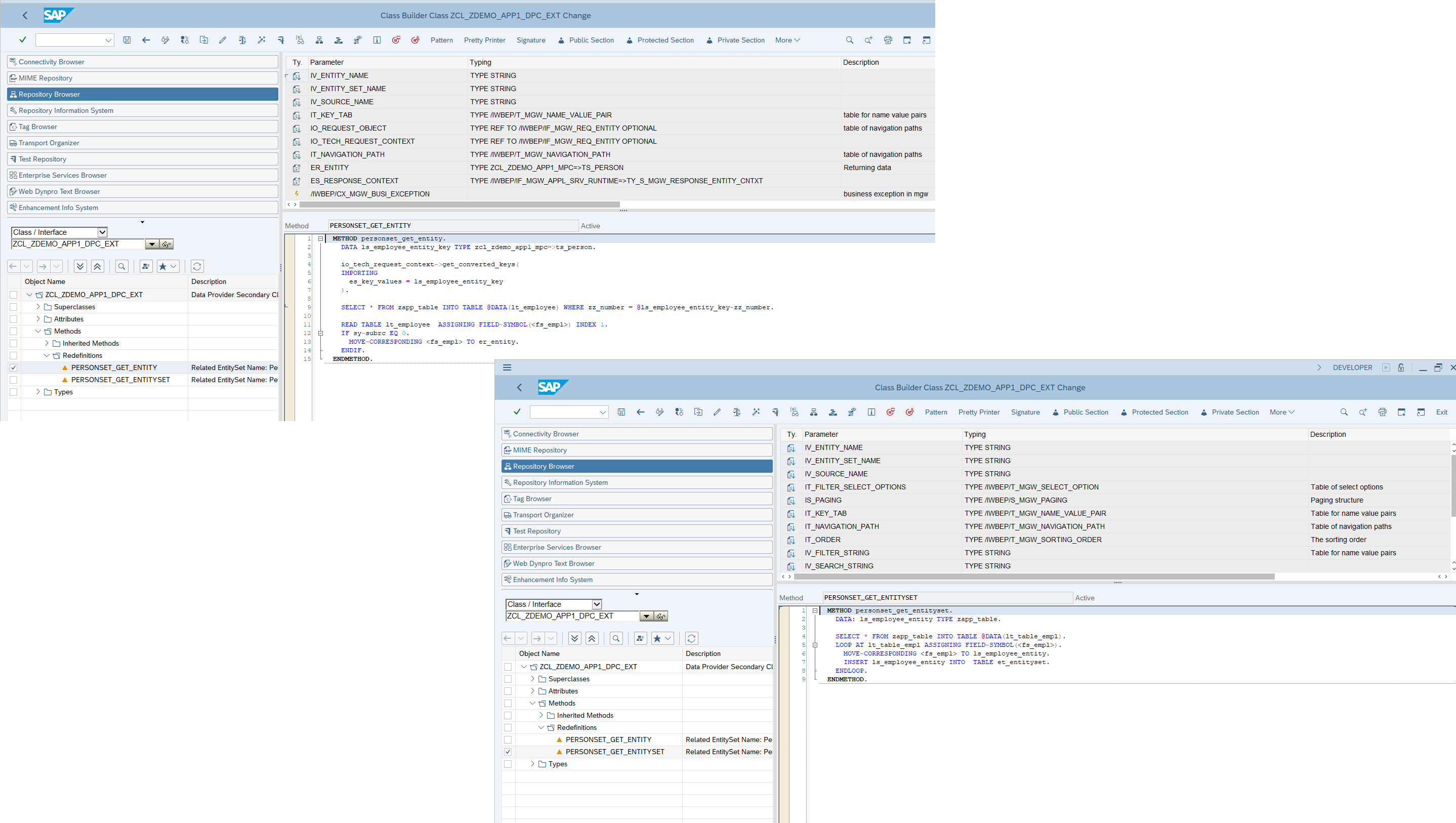Click the search icon above back window object tree
The height and width of the screenshot is (823, 1456).
121,266
